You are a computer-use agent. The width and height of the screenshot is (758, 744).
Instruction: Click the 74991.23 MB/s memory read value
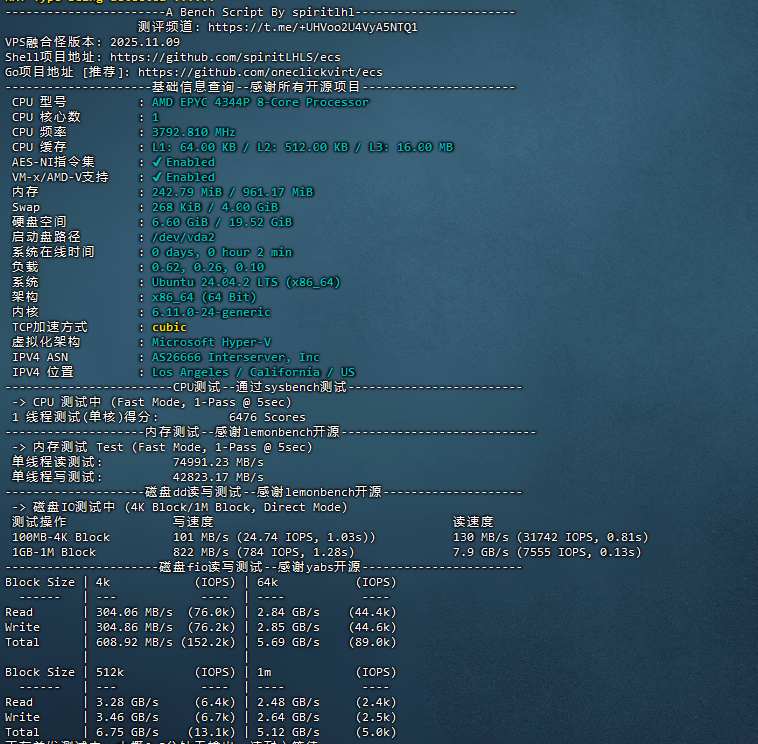coord(218,462)
